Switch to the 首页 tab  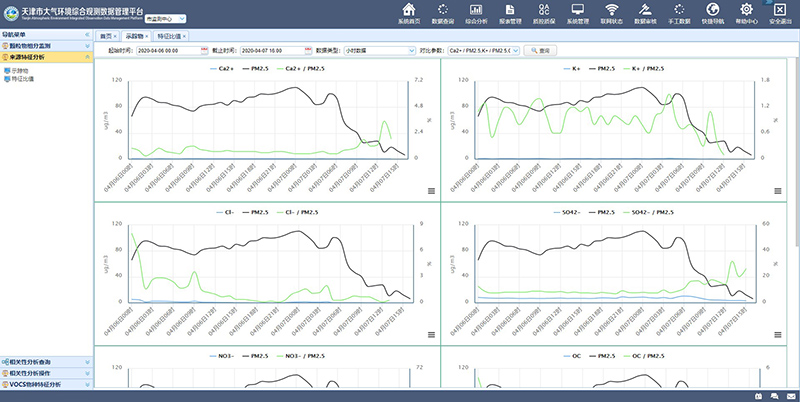click(x=106, y=35)
